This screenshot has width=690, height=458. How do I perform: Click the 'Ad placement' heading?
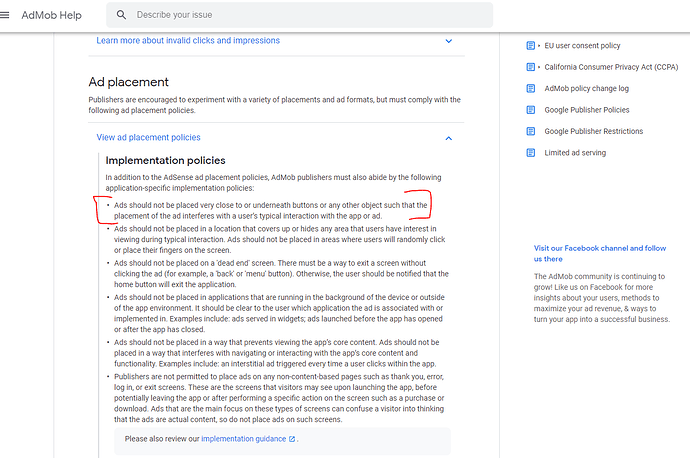tap(128, 82)
